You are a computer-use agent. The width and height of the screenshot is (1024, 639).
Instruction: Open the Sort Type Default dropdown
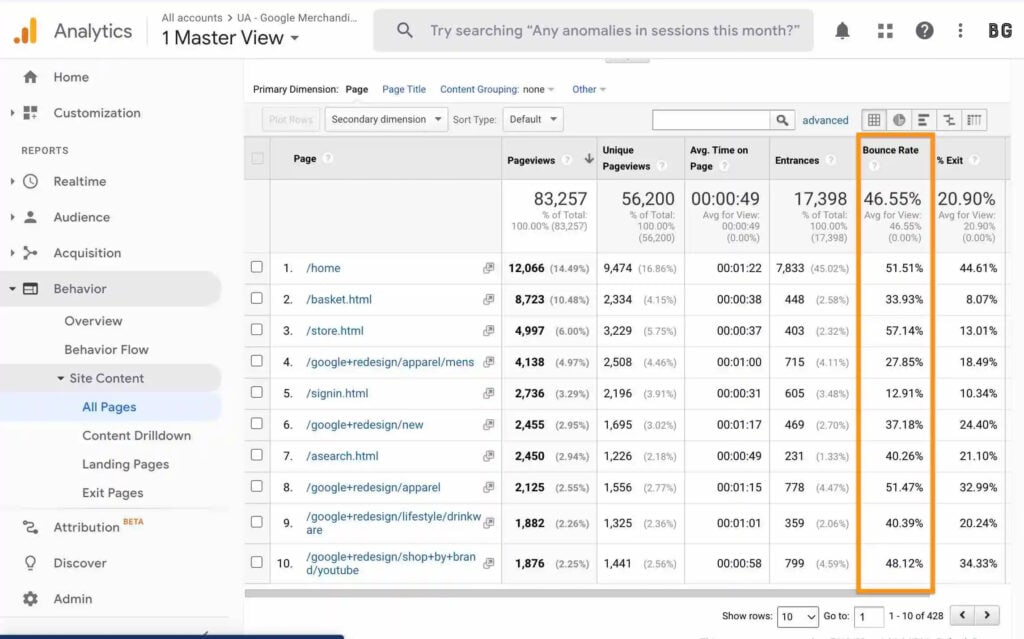(x=533, y=120)
